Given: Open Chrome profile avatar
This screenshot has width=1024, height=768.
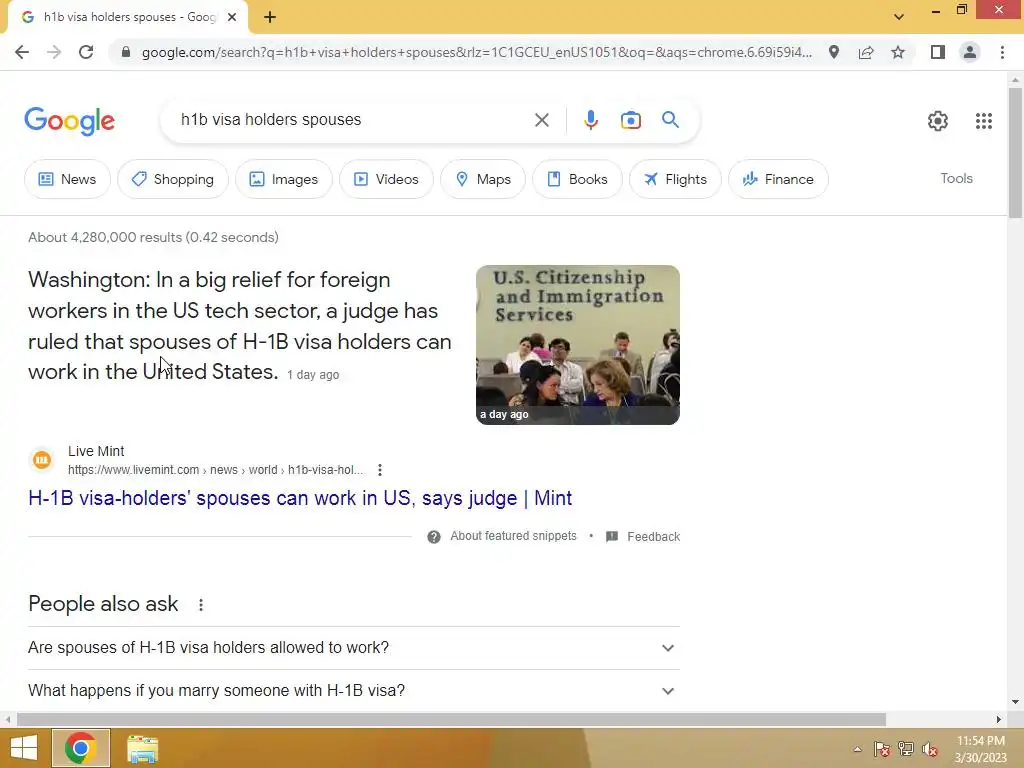Looking at the screenshot, I should (970, 52).
